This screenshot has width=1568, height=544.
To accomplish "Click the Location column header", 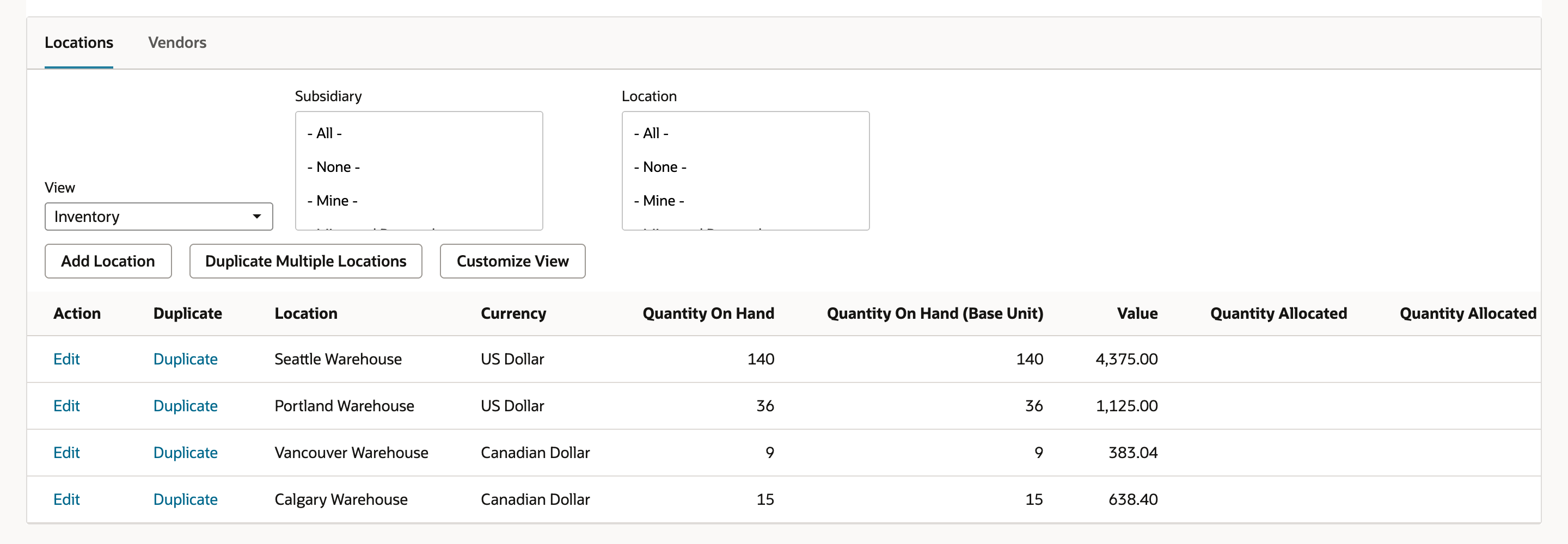I will (306, 313).
